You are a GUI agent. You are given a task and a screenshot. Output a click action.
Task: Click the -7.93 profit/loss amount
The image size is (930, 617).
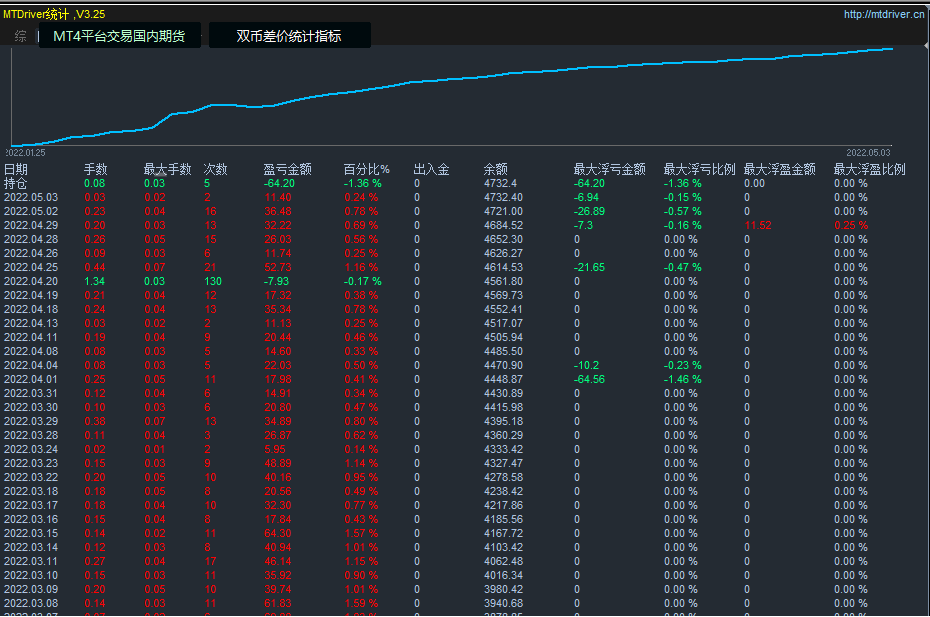tap(276, 281)
